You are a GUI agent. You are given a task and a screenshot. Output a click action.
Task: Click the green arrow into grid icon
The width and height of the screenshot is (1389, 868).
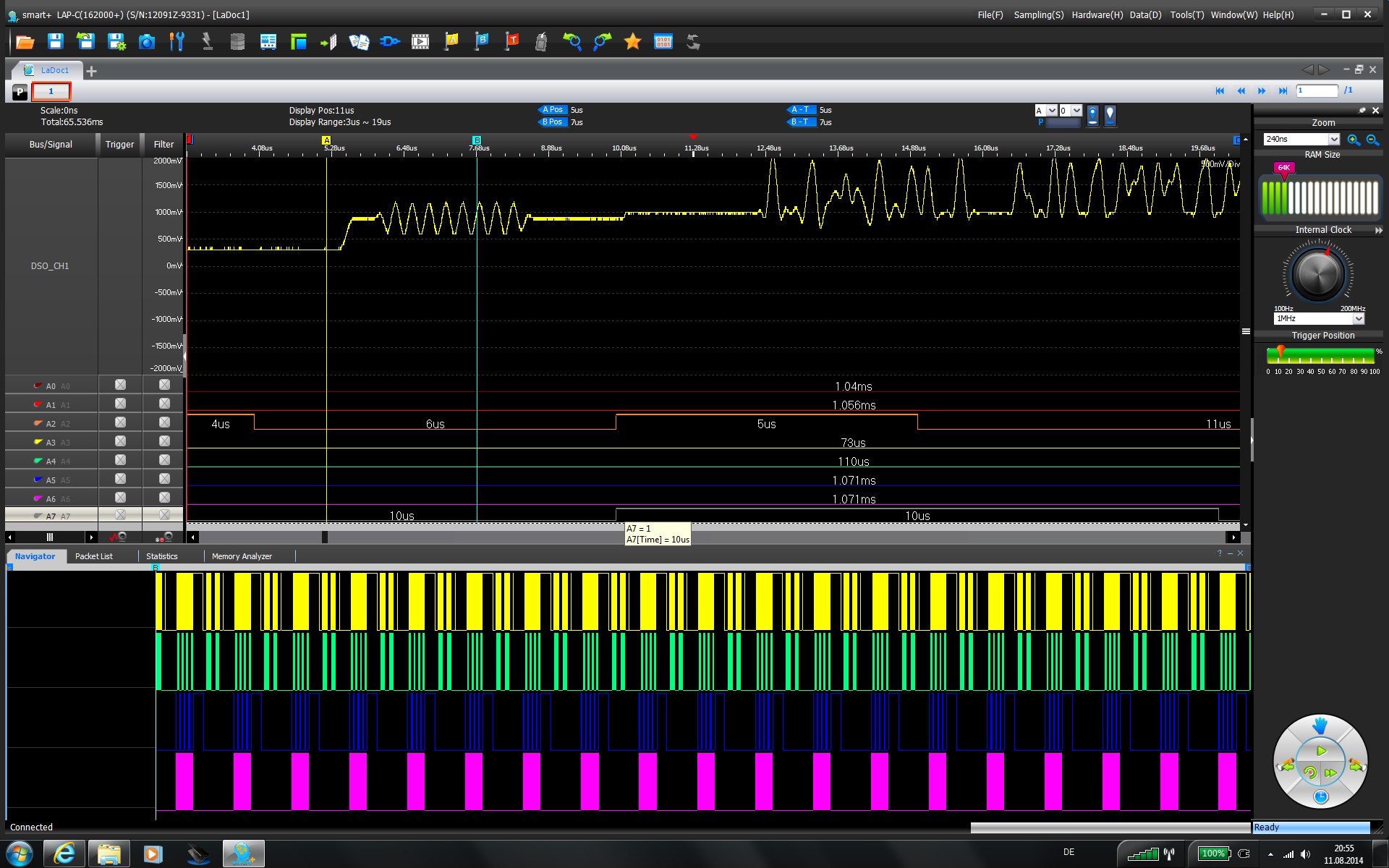click(x=329, y=42)
